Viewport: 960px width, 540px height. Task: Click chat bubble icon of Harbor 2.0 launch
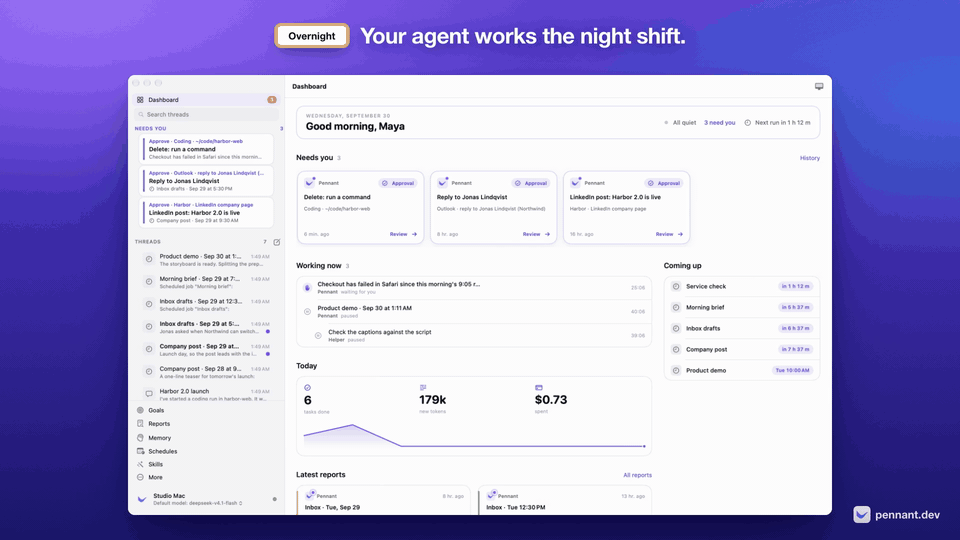[x=149, y=394]
